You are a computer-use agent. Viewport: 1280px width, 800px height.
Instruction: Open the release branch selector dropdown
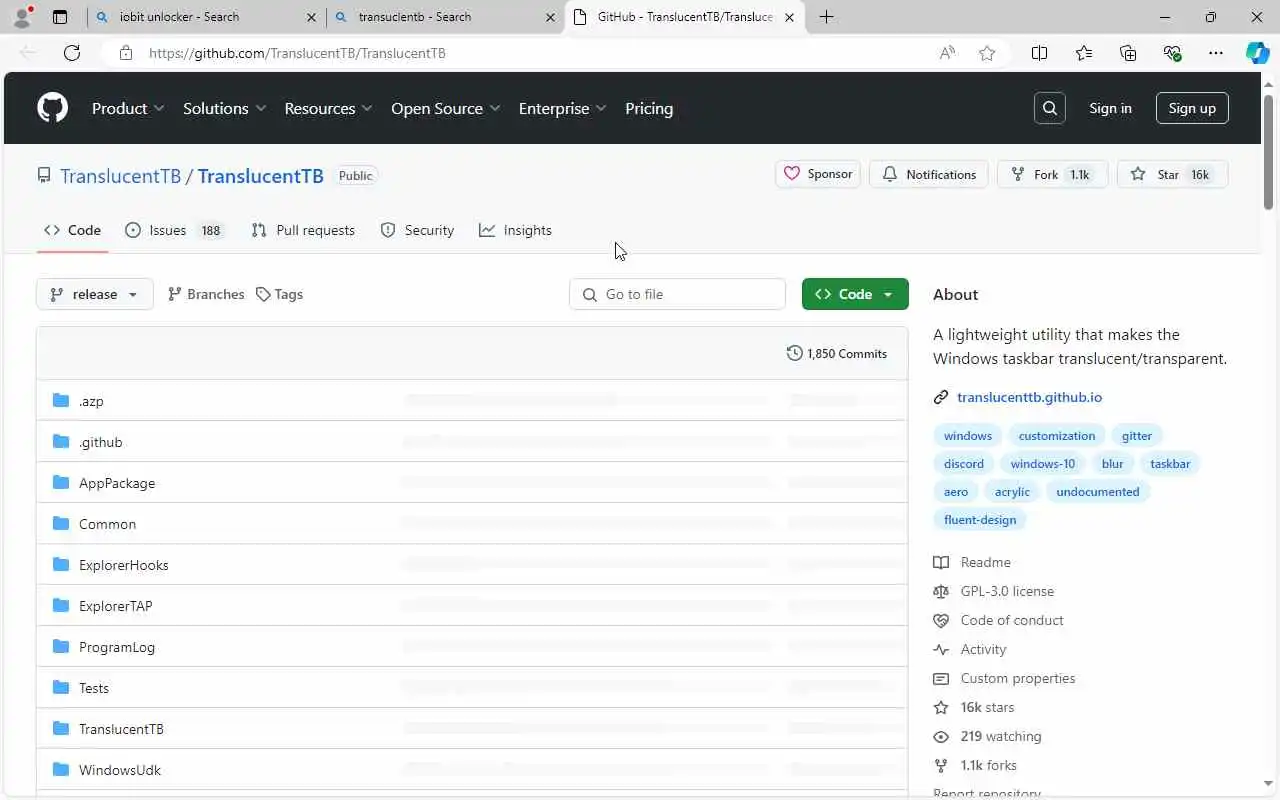[x=95, y=294]
